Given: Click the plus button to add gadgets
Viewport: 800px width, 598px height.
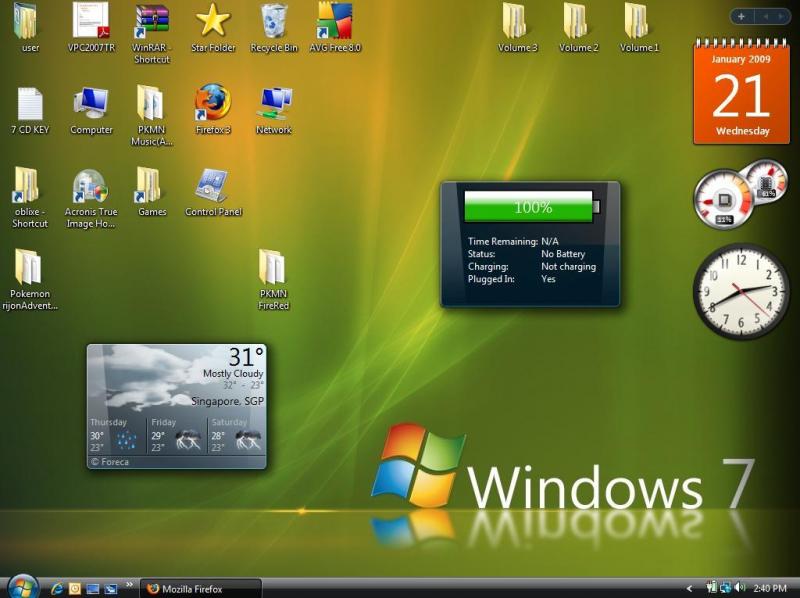Looking at the screenshot, I should point(741,16).
